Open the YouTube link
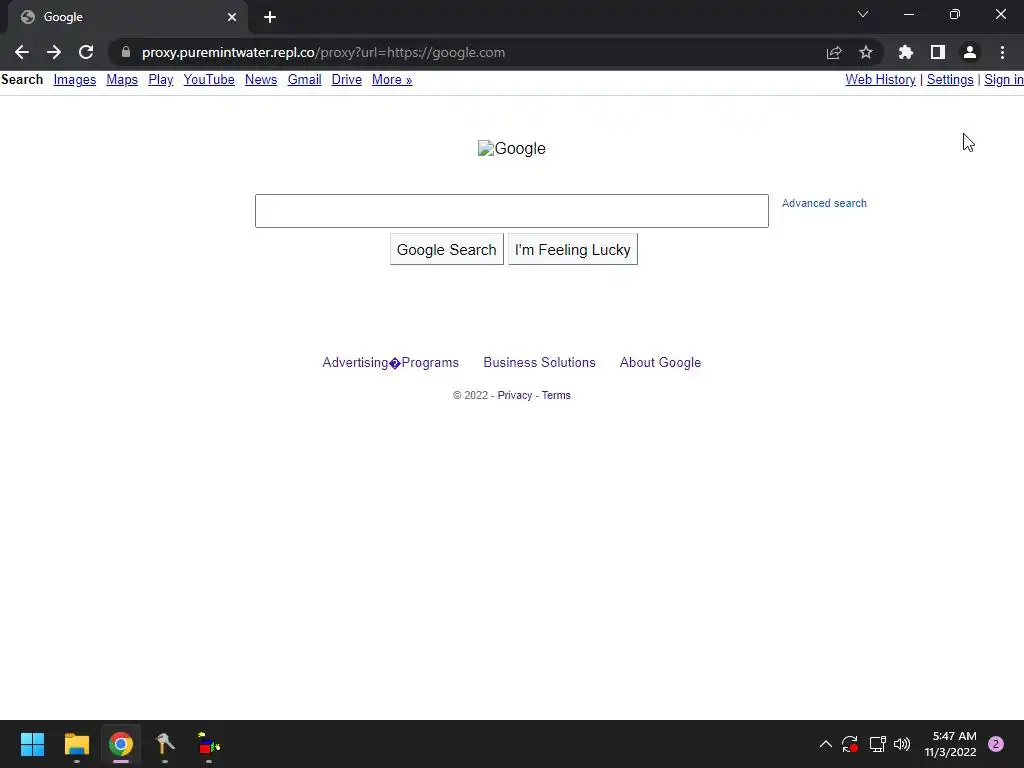Image resolution: width=1024 pixels, height=768 pixels. [x=209, y=80]
